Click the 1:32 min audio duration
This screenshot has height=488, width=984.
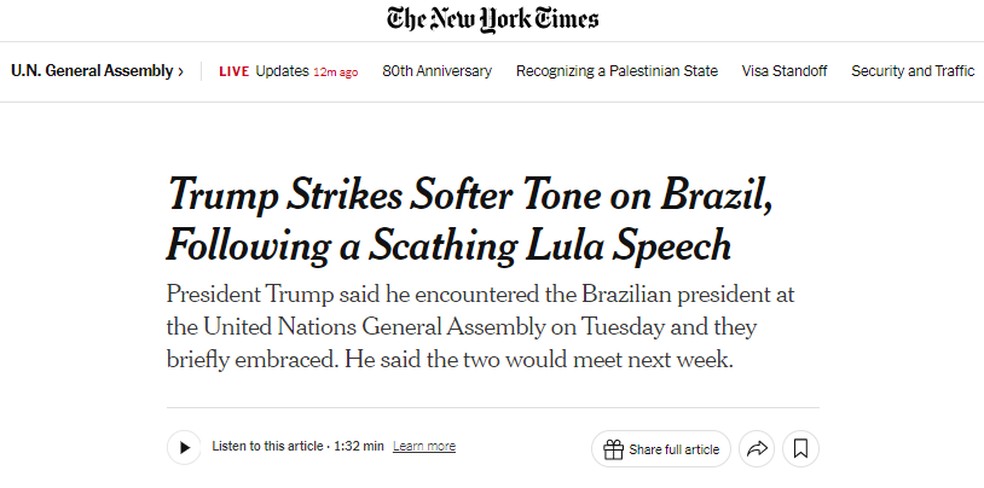(x=358, y=447)
